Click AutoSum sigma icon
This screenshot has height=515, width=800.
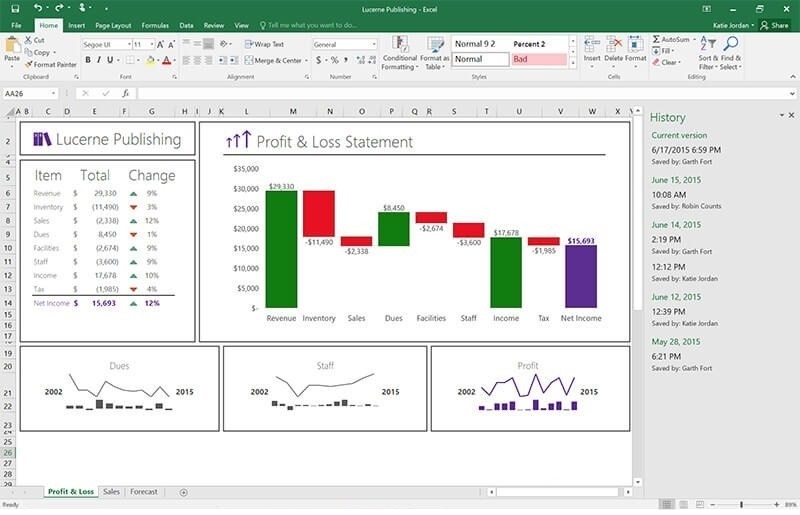656,39
